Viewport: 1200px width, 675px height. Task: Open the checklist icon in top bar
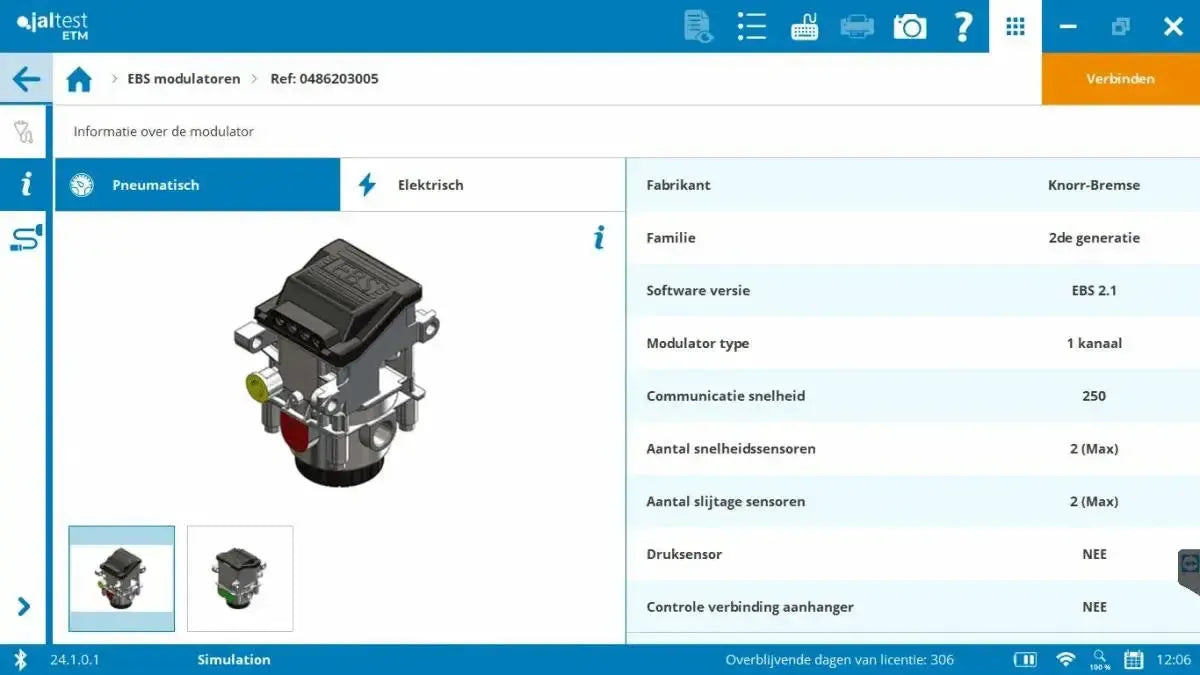click(x=751, y=26)
